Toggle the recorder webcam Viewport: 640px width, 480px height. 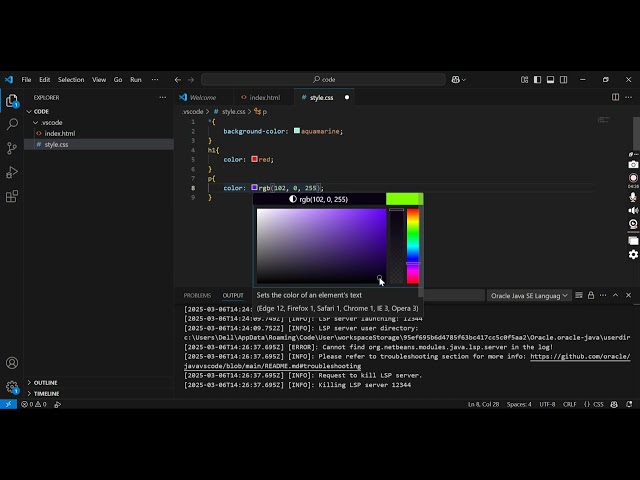click(633, 224)
